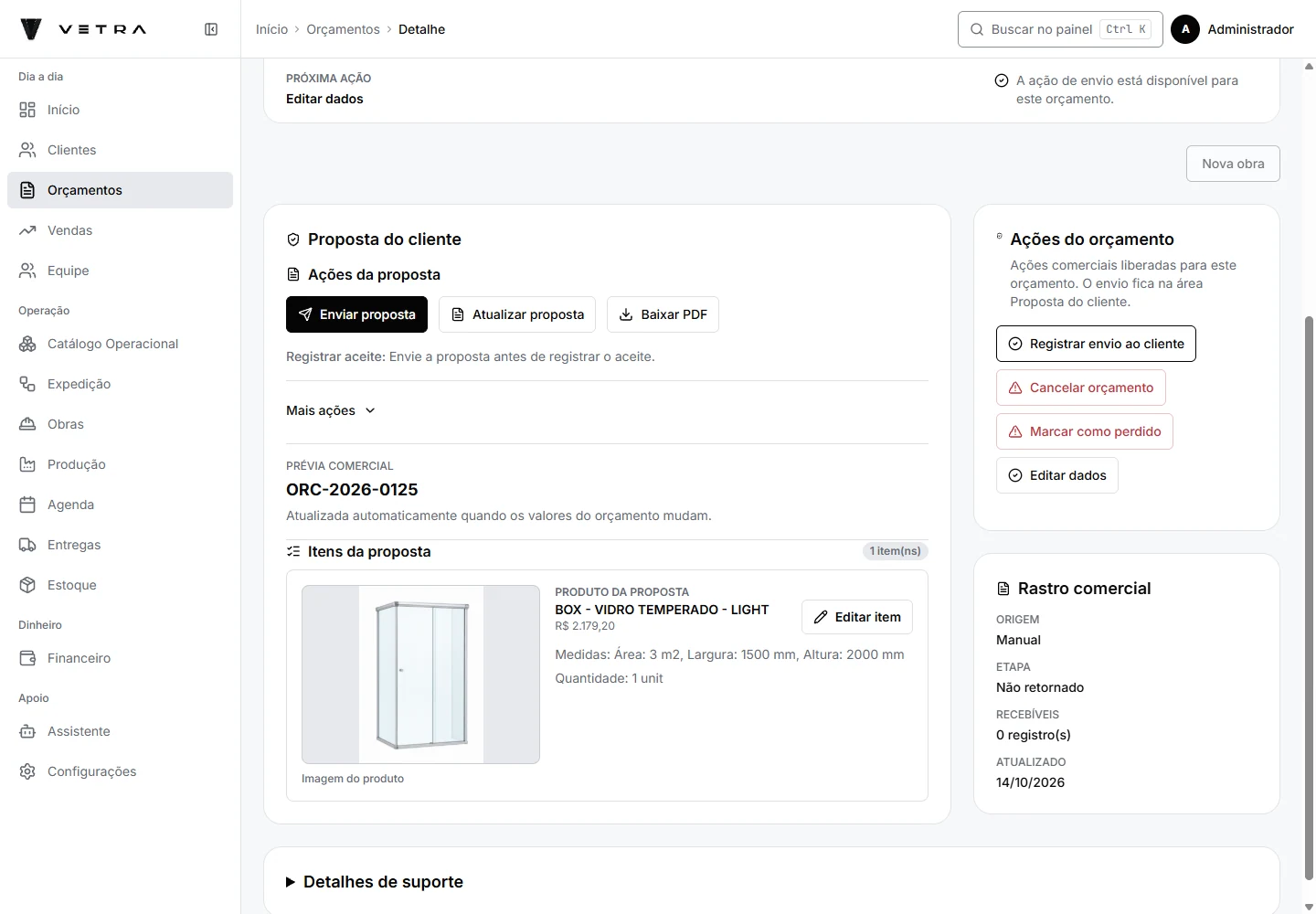Click the Catálogo Operacional cubes icon
The width and height of the screenshot is (1316, 914).
pyautogui.click(x=27, y=344)
